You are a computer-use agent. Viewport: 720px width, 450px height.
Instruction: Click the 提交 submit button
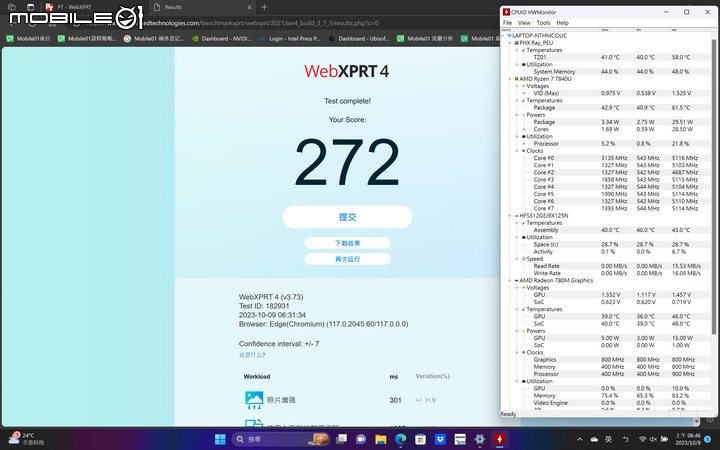[348, 217]
